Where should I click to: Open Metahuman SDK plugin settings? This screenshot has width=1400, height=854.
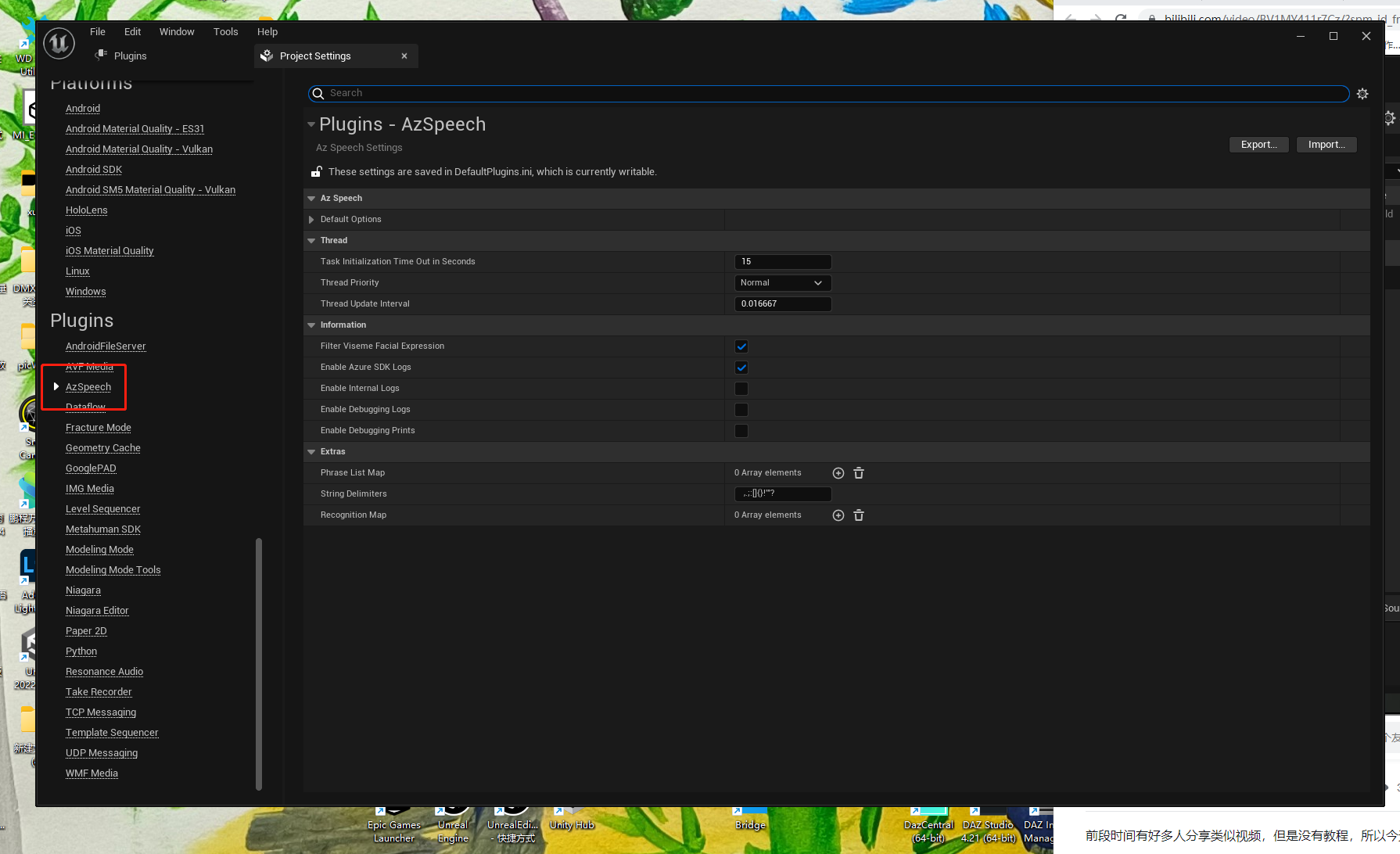tap(103, 529)
